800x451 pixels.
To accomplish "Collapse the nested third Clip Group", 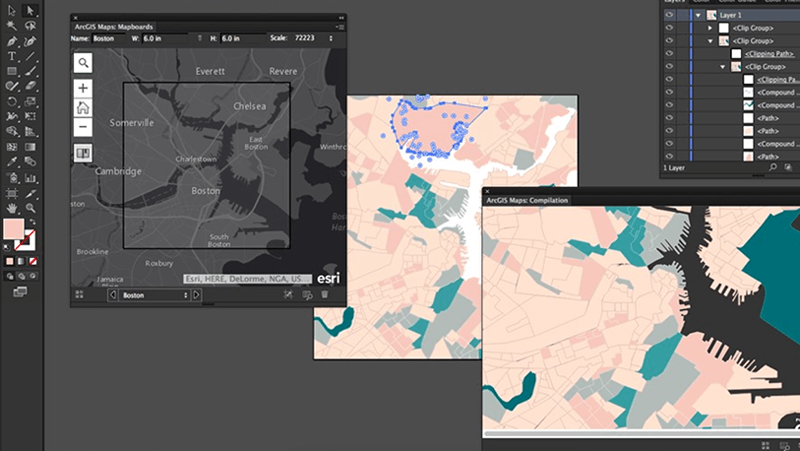I will click(722, 67).
